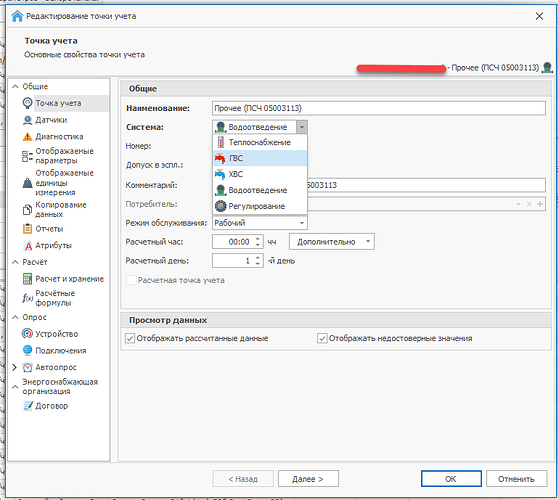Open the Устройство device icon
The width and height of the screenshot is (558, 500).
pyautogui.click(x=27, y=334)
